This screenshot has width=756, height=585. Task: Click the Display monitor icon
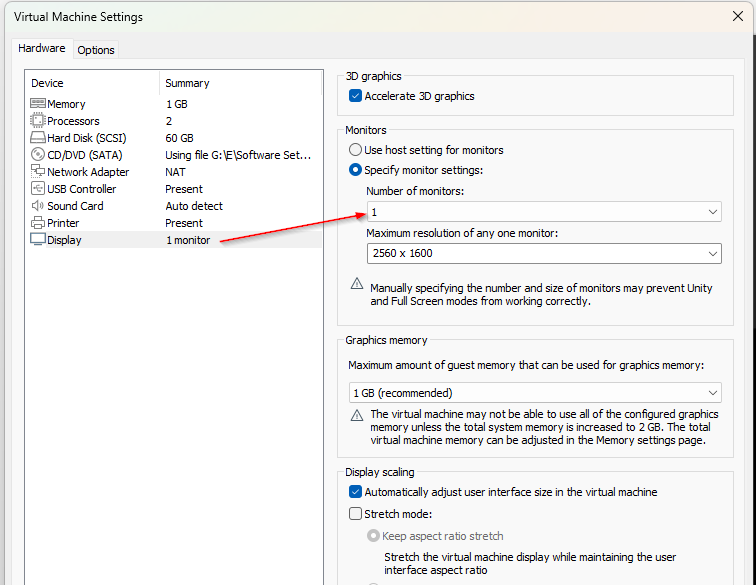38,240
